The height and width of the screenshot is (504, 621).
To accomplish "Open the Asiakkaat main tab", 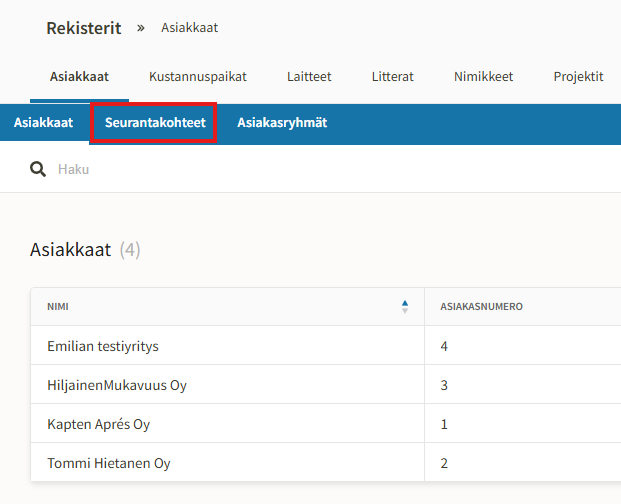I will point(79,77).
